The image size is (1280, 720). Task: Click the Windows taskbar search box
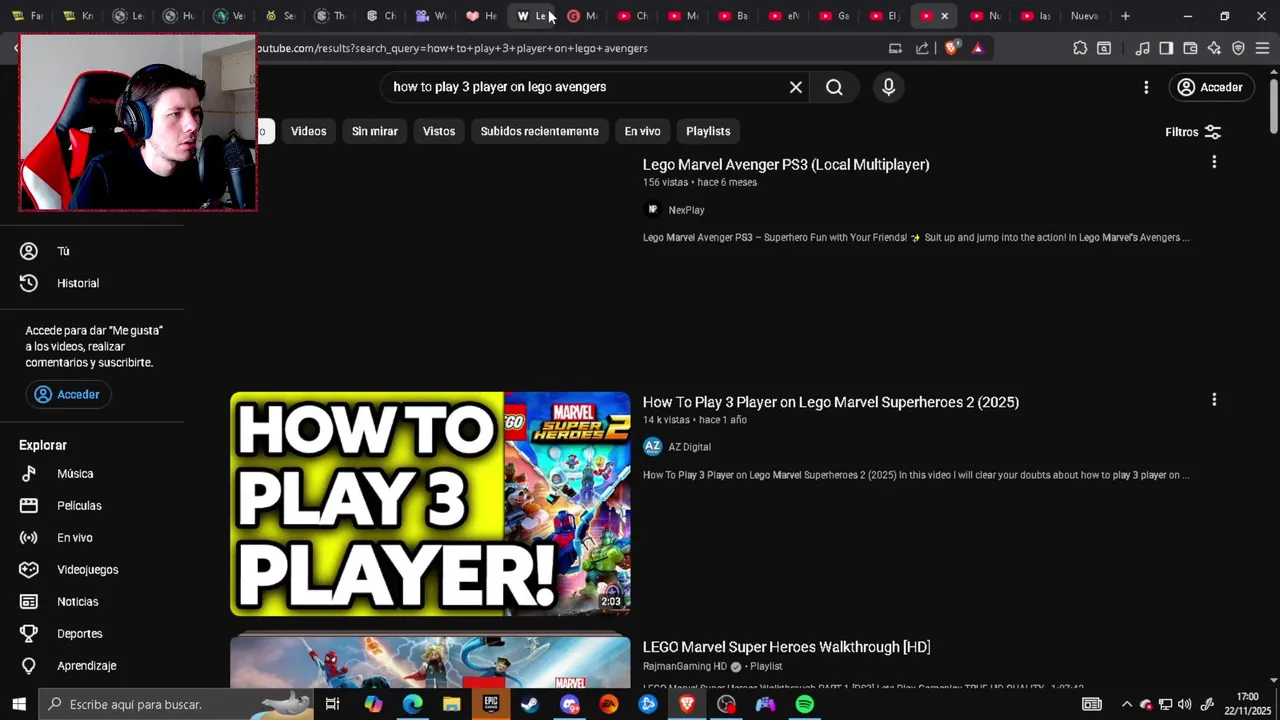pyautogui.click(x=176, y=704)
